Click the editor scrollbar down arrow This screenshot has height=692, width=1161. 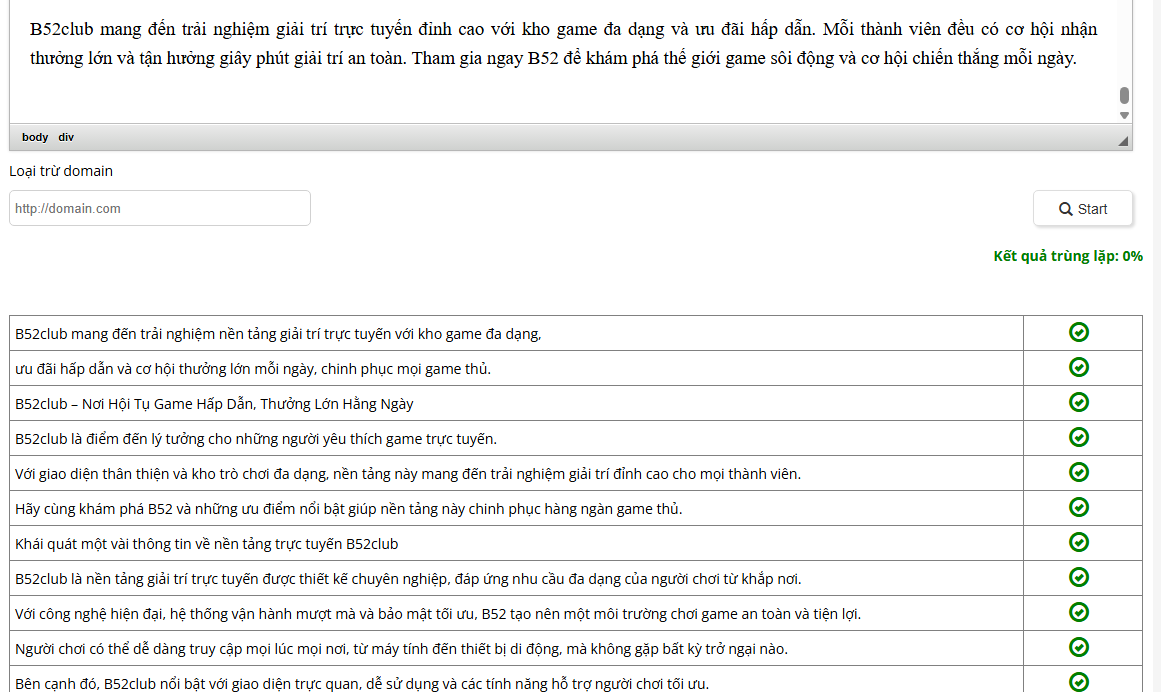point(1124,115)
